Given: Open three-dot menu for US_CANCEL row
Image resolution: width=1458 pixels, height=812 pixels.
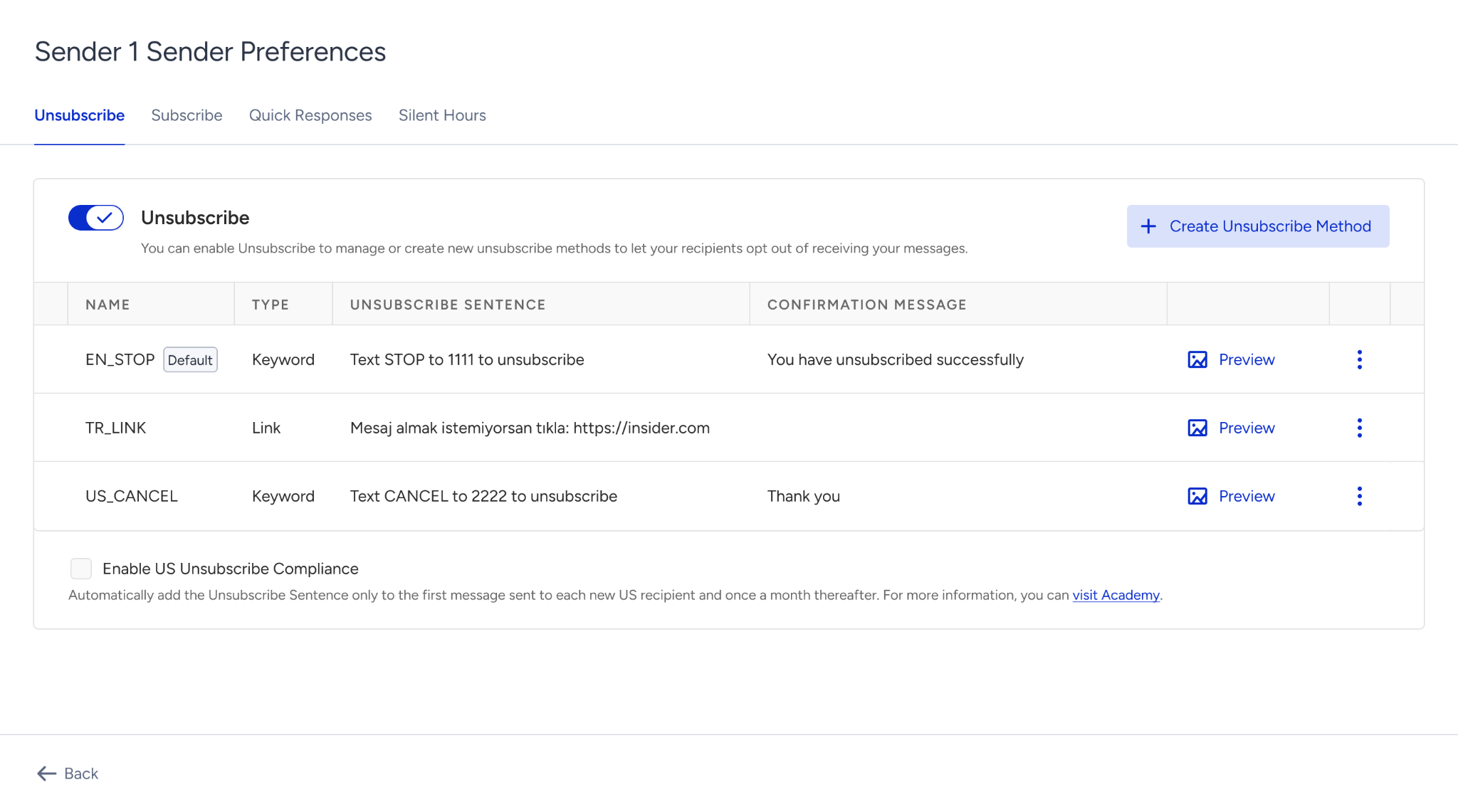Looking at the screenshot, I should tap(1359, 496).
